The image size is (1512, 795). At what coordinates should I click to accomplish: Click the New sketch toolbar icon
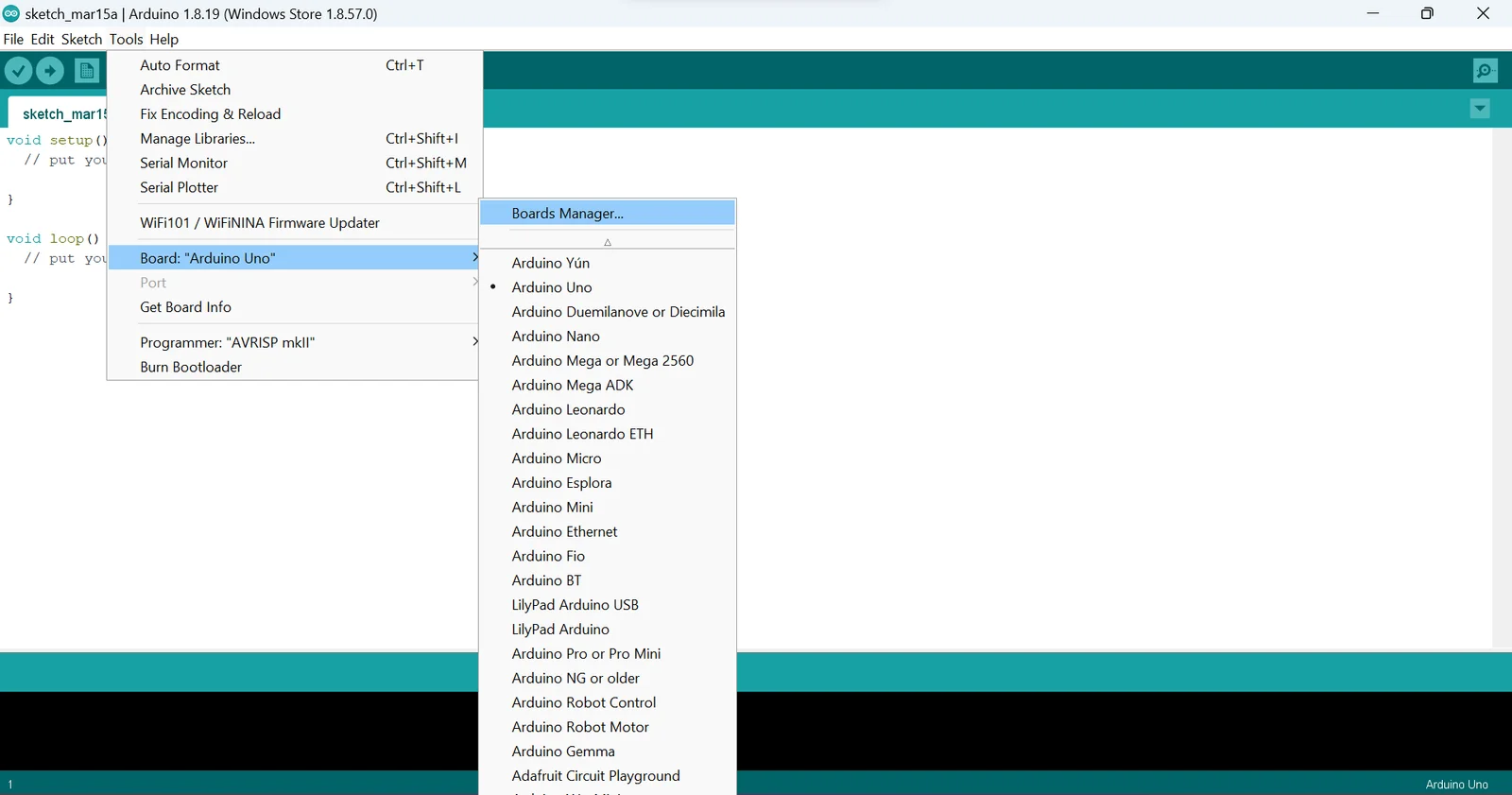coord(87,71)
